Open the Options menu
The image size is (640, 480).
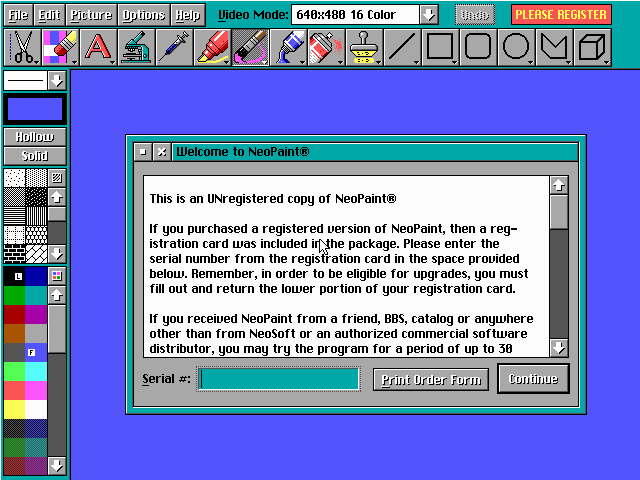pos(144,15)
